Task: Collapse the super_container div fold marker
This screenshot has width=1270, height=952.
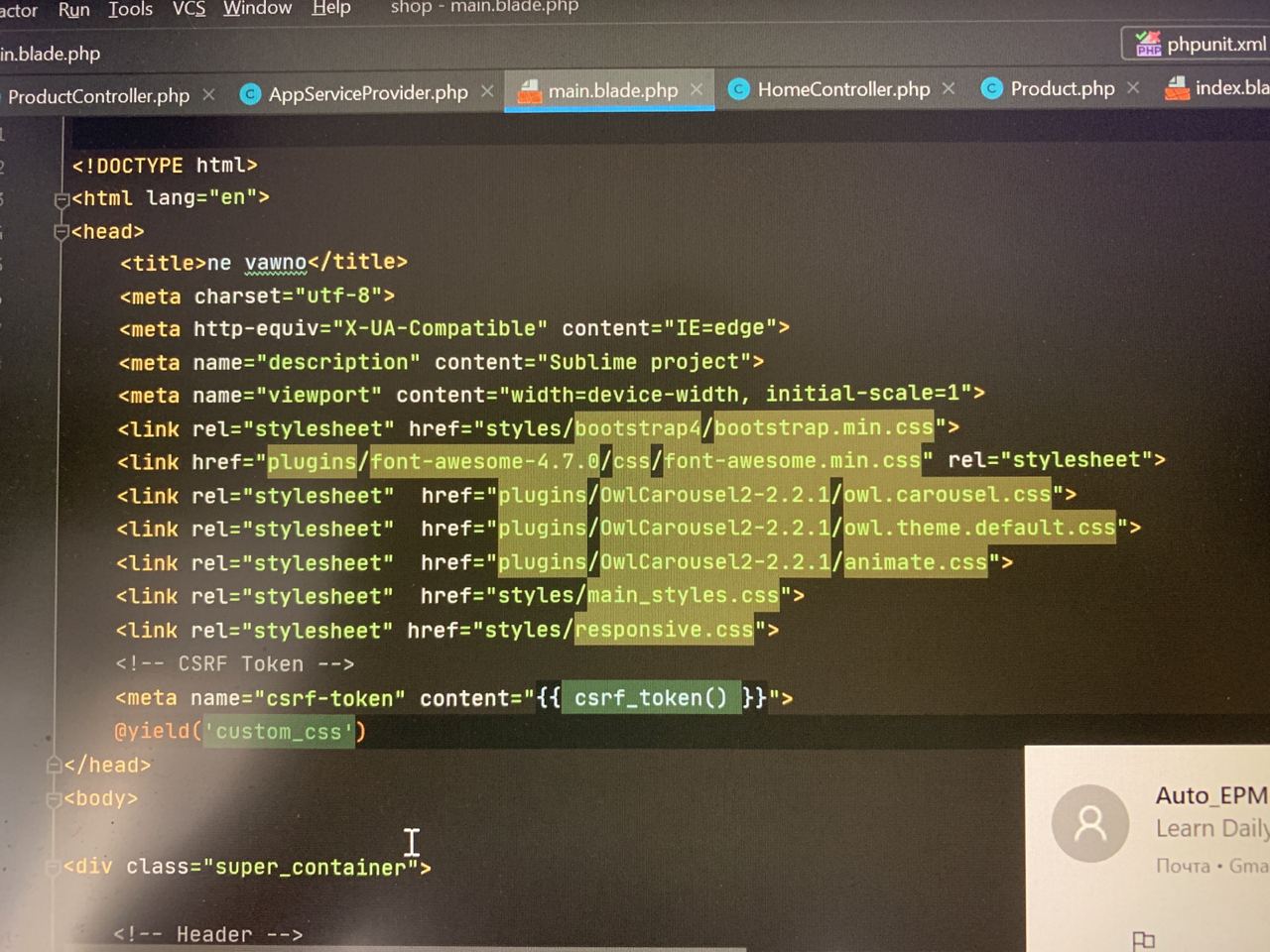Action: click(x=55, y=868)
